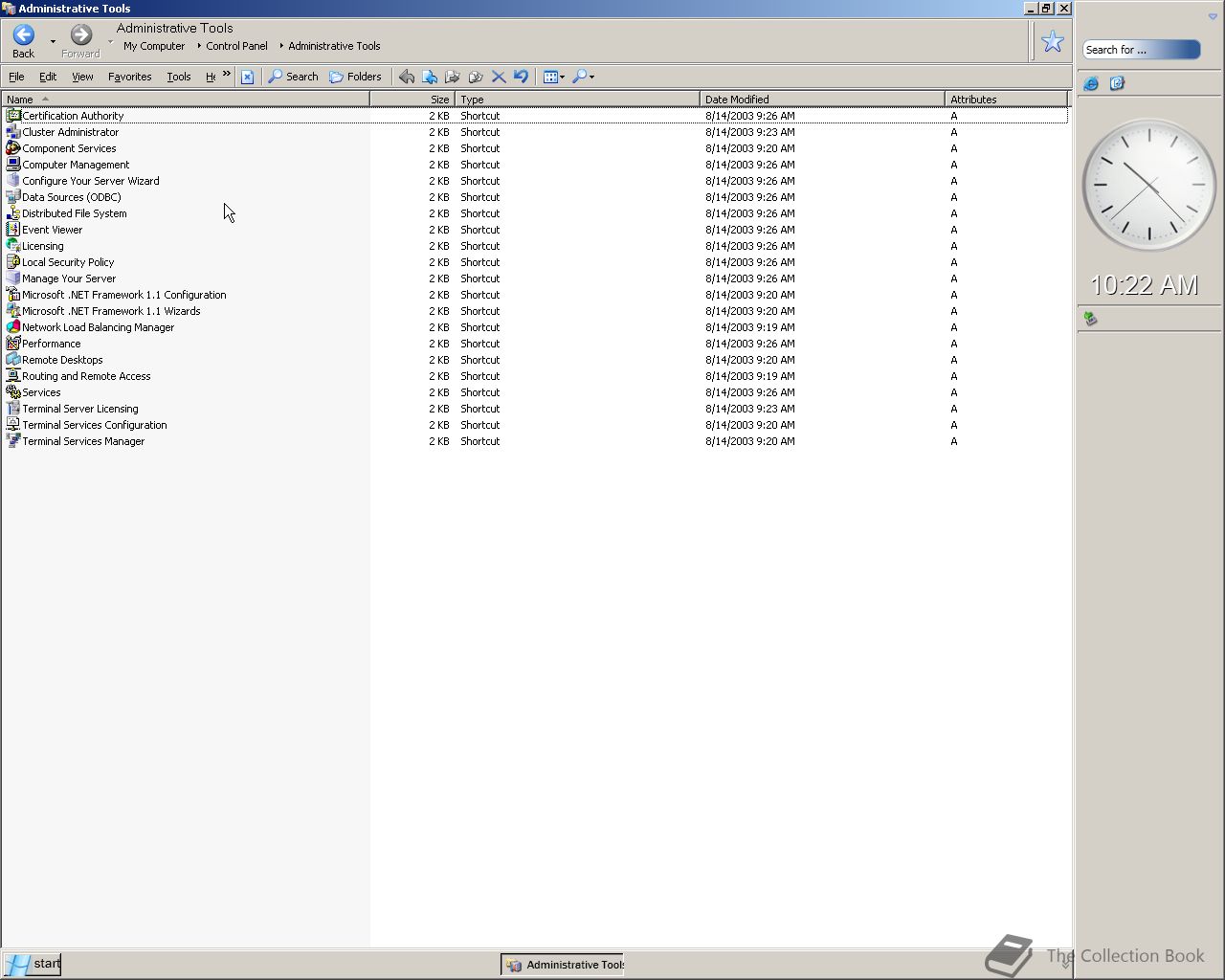
Task: Open the Edit menu
Action: tap(48, 77)
